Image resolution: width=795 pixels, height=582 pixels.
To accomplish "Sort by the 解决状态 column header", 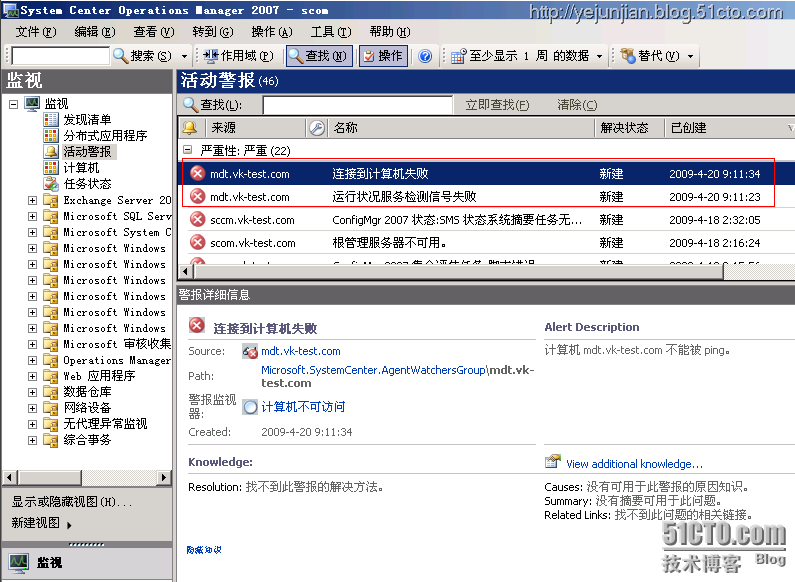I will [629, 128].
